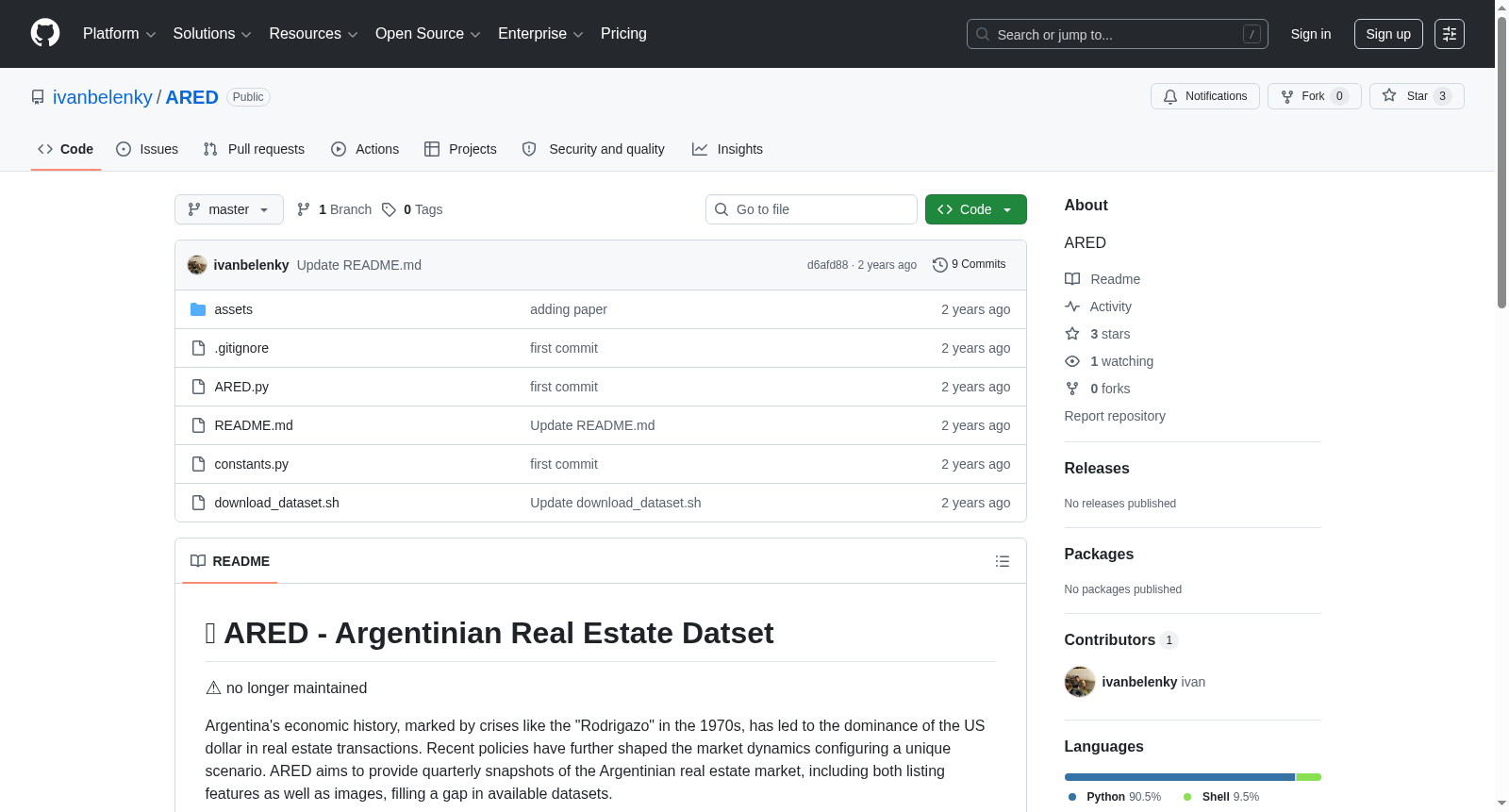Open the latest commit message Update README.md
The image size is (1509, 812).
point(359,265)
